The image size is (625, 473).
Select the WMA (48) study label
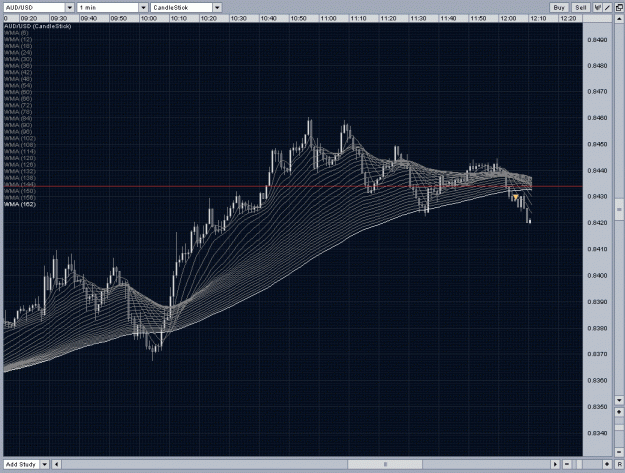18,79
